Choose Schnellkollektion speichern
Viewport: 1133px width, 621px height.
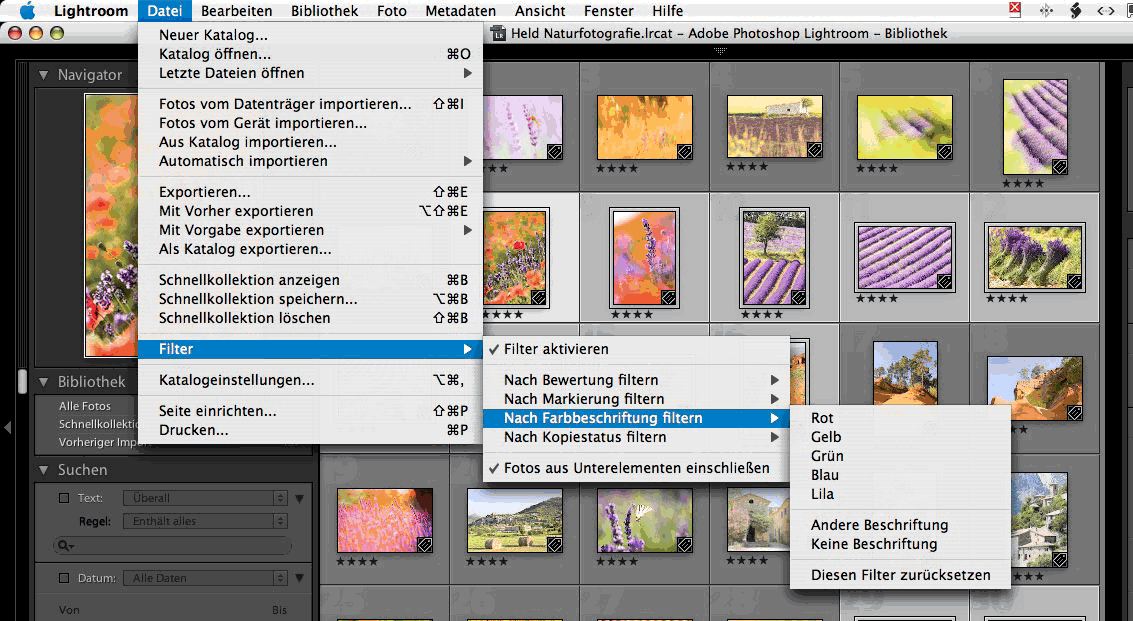tap(310, 299)
